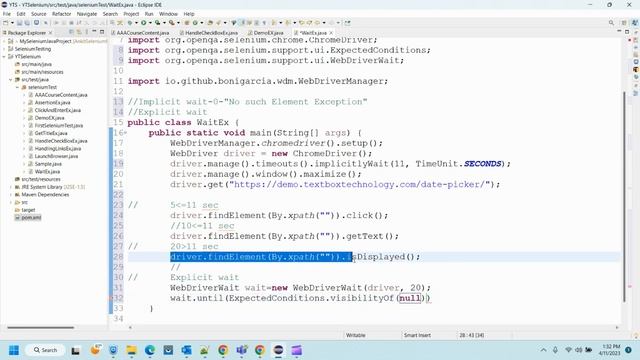Minimize the Package Explorer view

(94, 32)
